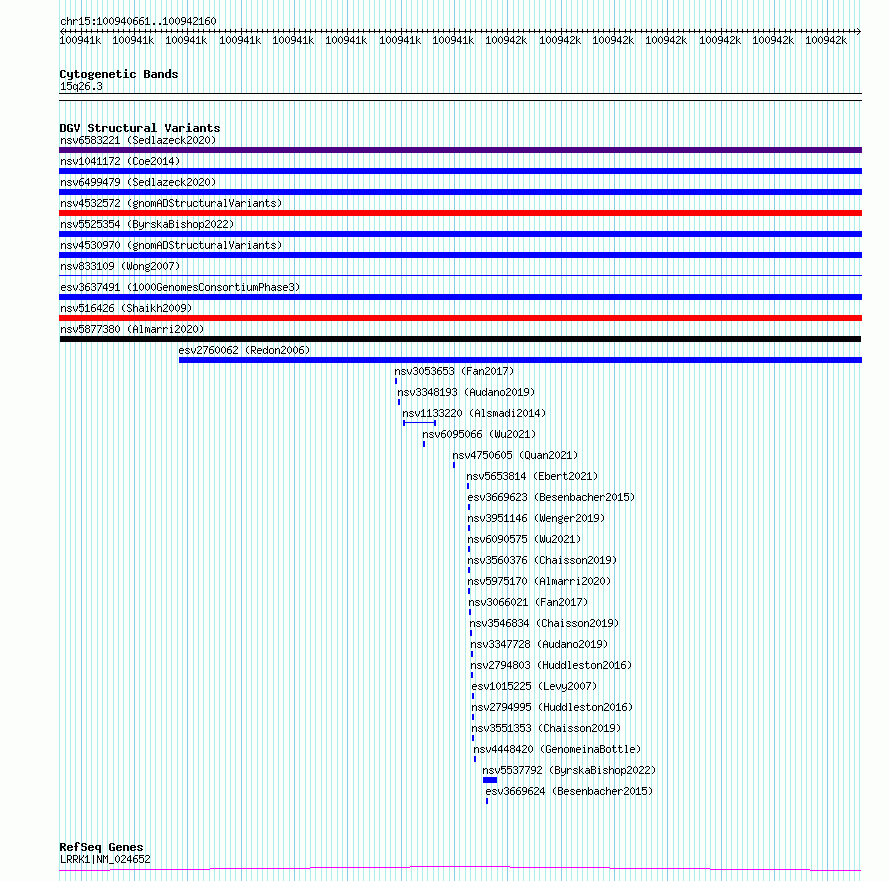Click esv3637491 (1000GenomesConsortiumPhase3) label

pos(180,287)
